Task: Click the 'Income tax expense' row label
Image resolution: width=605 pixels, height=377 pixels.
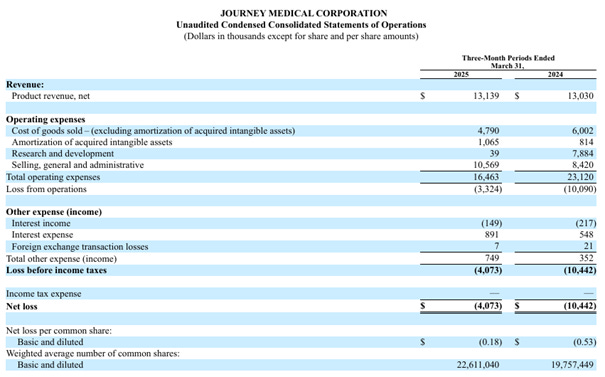Action: click(44, 294)
